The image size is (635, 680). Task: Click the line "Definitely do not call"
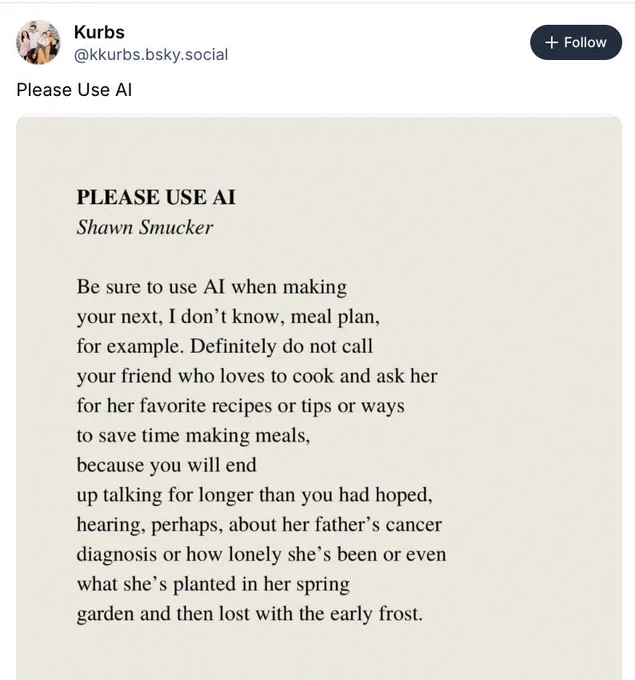(x=281, y=346)
